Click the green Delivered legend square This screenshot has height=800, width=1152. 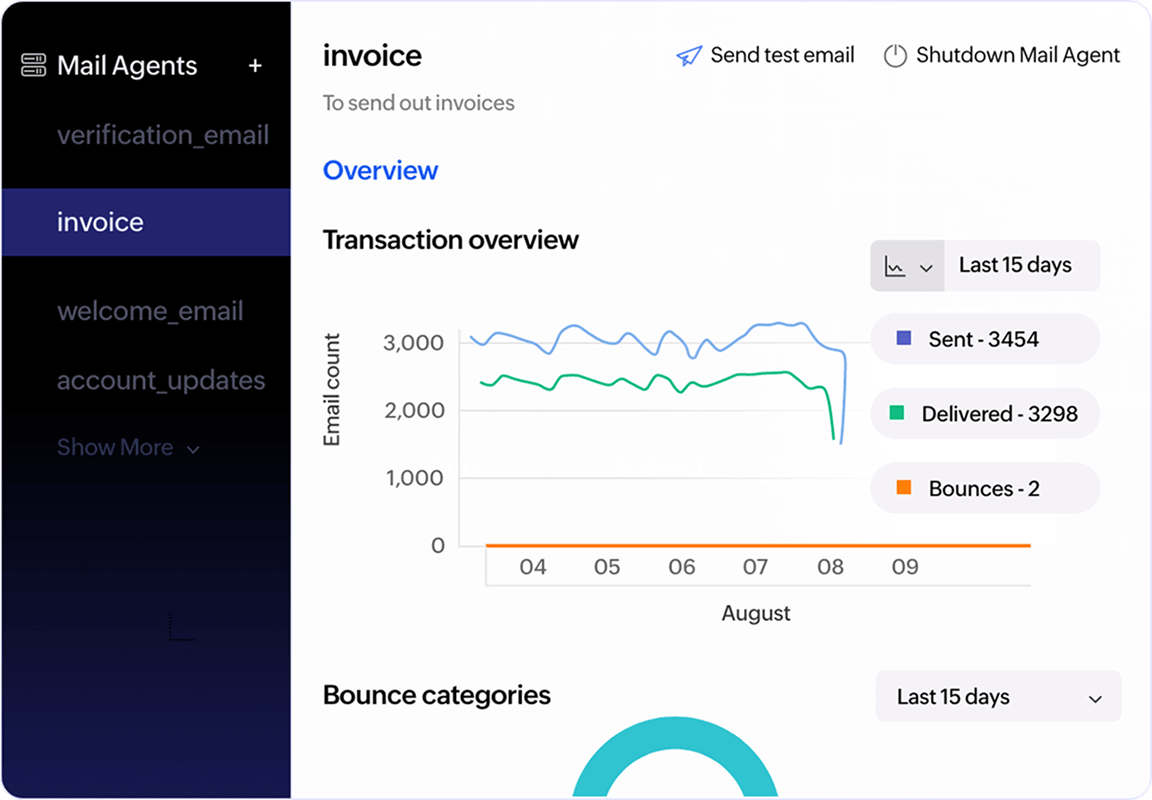coord(897,413)
